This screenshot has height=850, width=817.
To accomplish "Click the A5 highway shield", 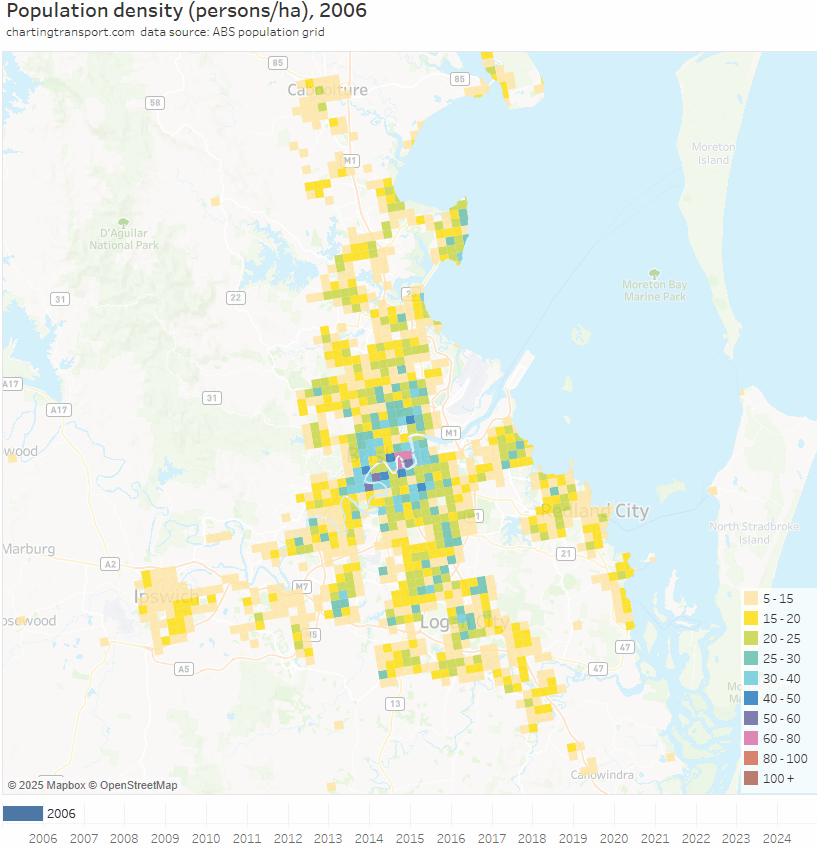I will click(x=183, y=668).
